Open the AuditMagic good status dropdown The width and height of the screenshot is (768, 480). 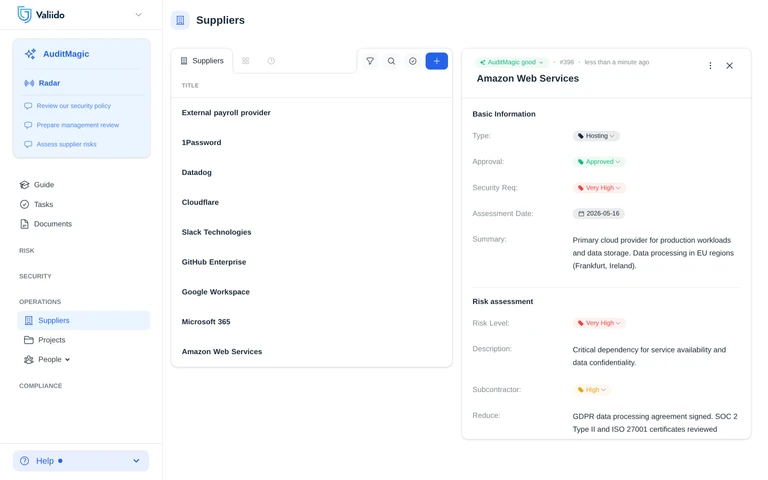click(511, 62)
